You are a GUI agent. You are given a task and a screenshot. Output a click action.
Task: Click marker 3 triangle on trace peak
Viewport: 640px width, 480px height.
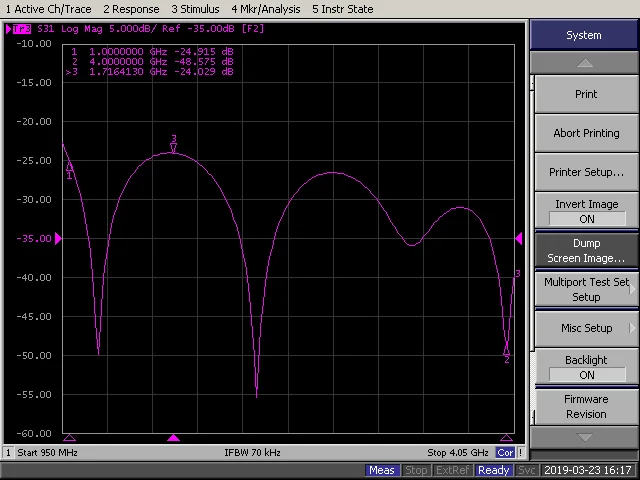click(174, 149)
